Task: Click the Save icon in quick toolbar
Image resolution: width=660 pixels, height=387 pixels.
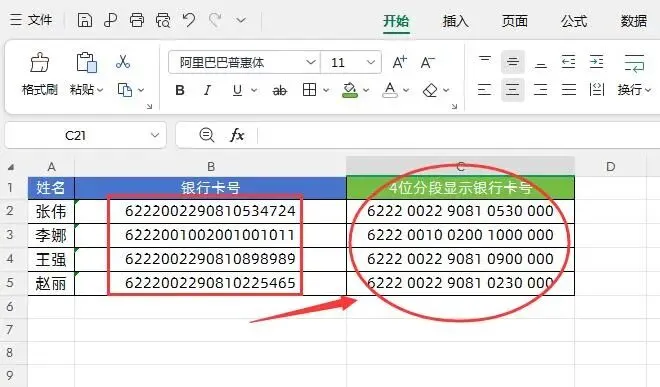Action: pos(85,20)
